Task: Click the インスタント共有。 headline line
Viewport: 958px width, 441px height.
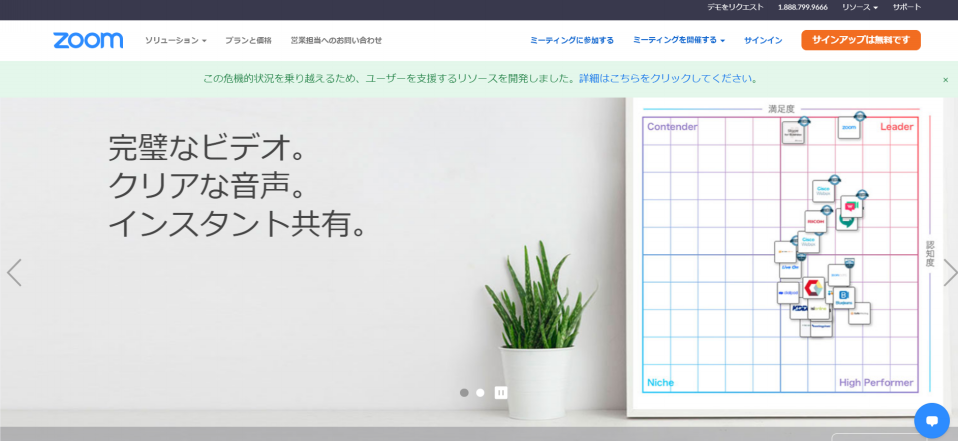Action: tap(238, 225)
